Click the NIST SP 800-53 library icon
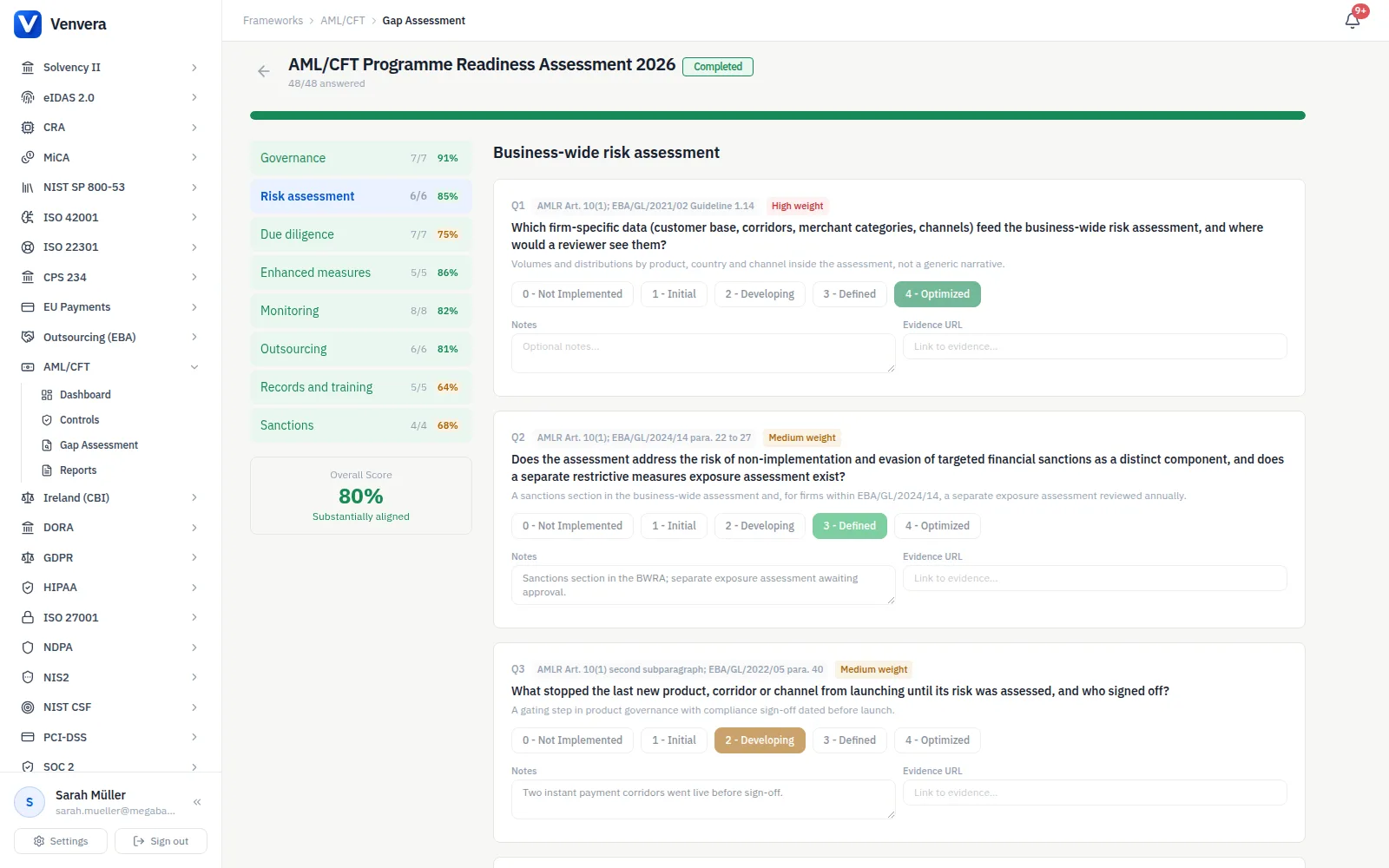This screenshot has height=868, width=1389. 28,187
